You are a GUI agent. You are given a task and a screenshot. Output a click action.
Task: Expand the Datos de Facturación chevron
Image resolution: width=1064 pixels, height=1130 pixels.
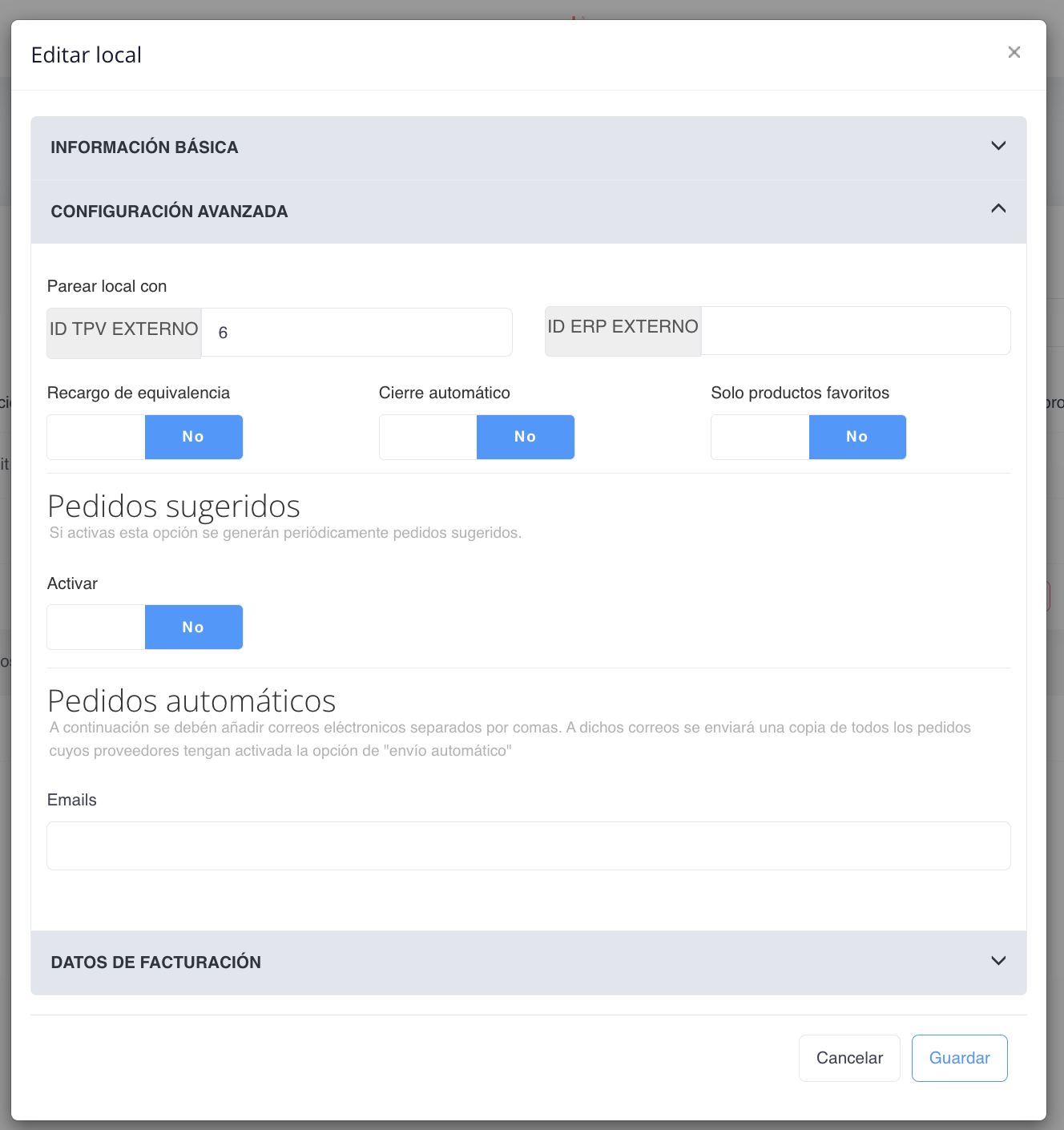tap(997, 961)
